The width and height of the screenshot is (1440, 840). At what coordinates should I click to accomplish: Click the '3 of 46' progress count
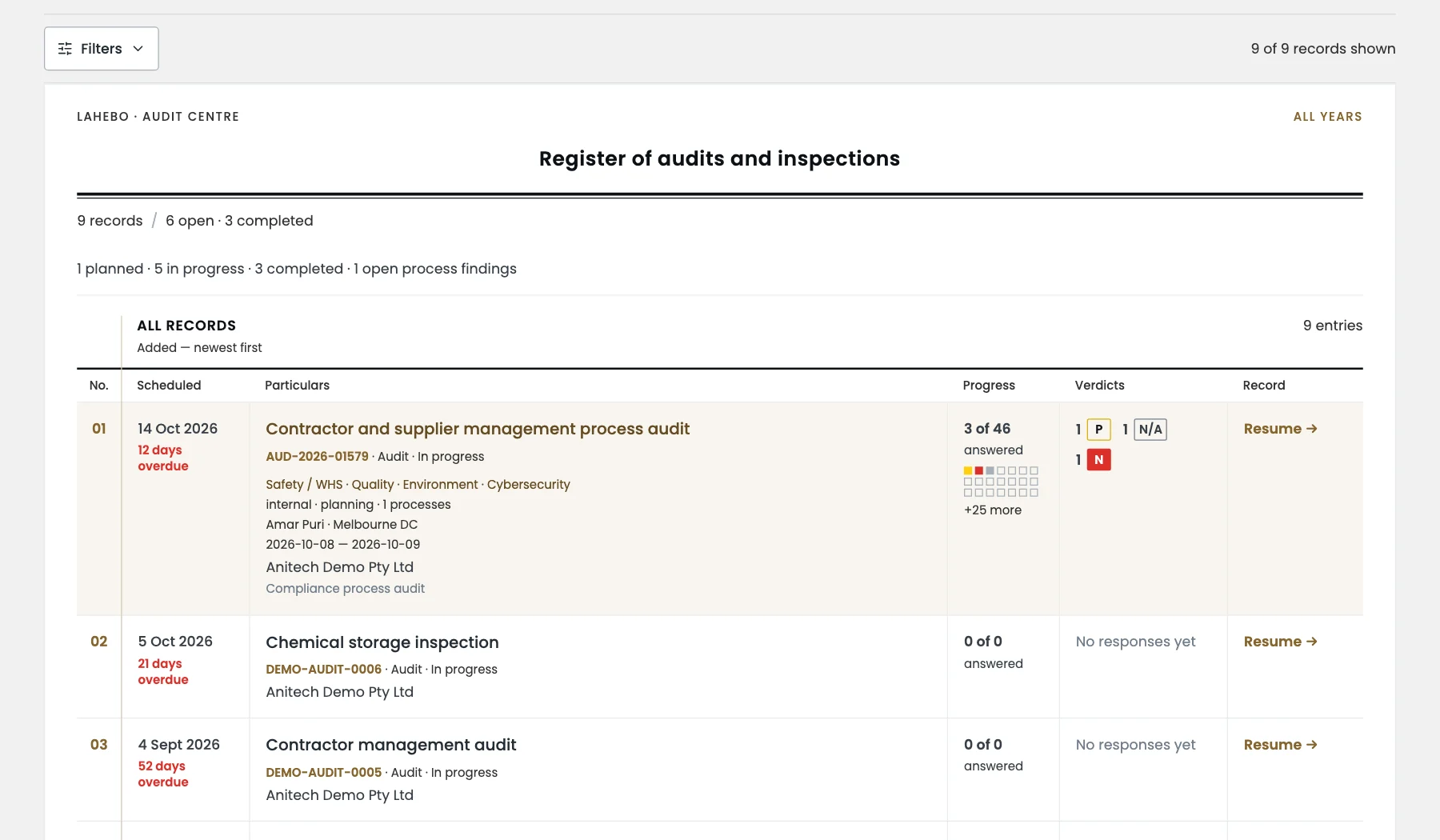tap(987, 429)
